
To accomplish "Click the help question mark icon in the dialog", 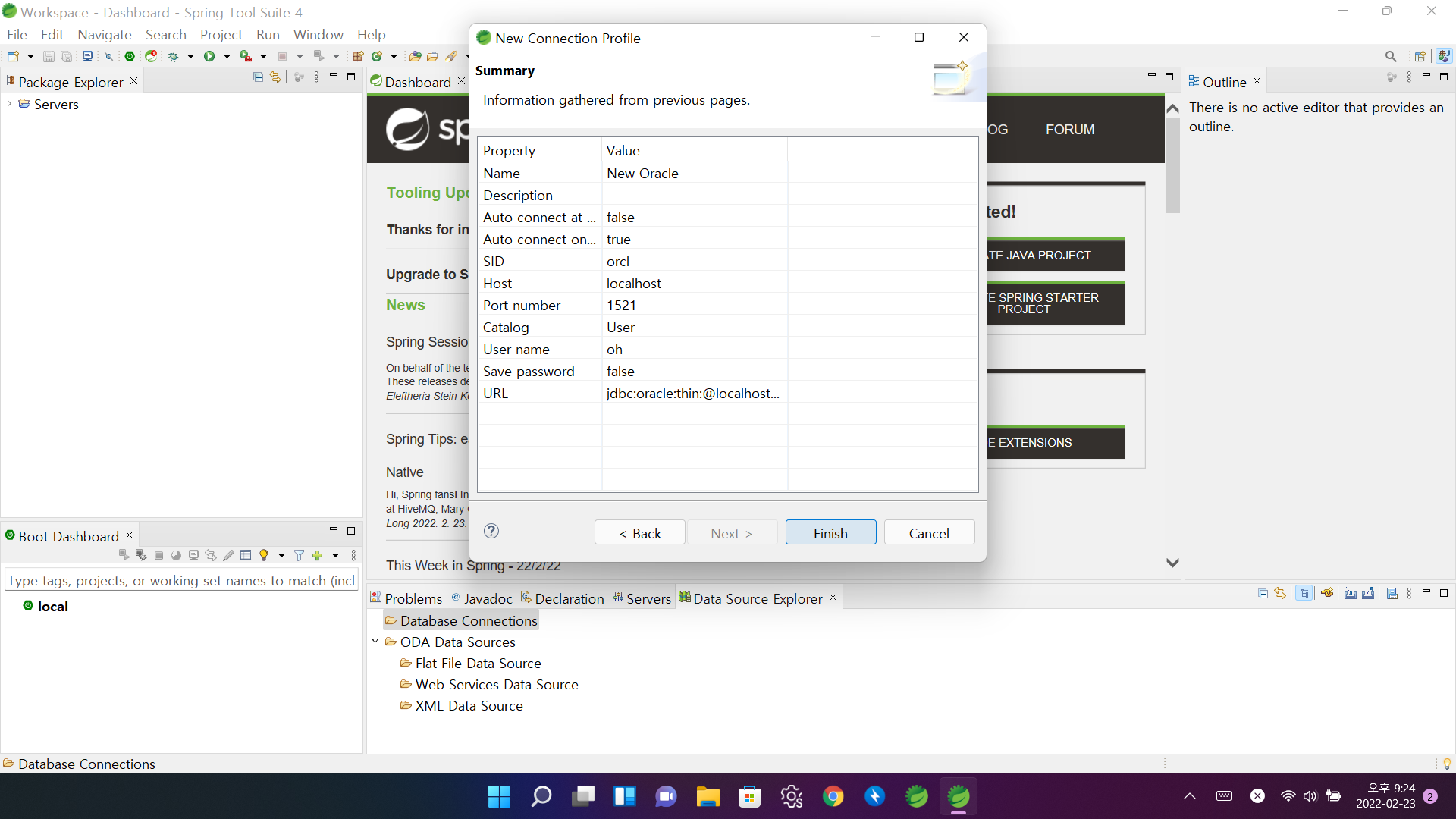I will pyautogui.click(x=491, y=532).
